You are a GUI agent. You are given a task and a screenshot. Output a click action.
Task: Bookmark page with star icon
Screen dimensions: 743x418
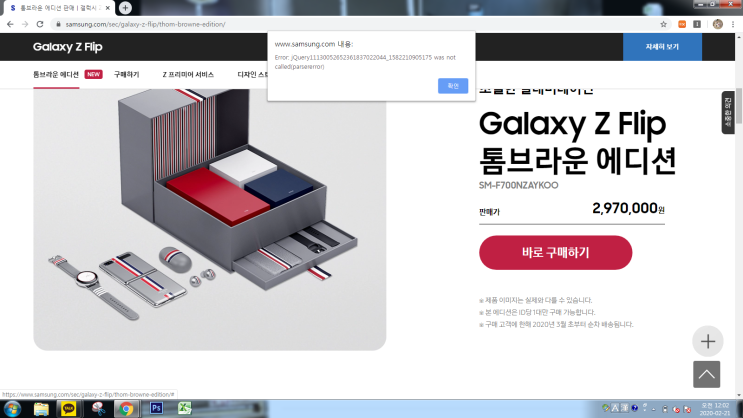point(663,24)
